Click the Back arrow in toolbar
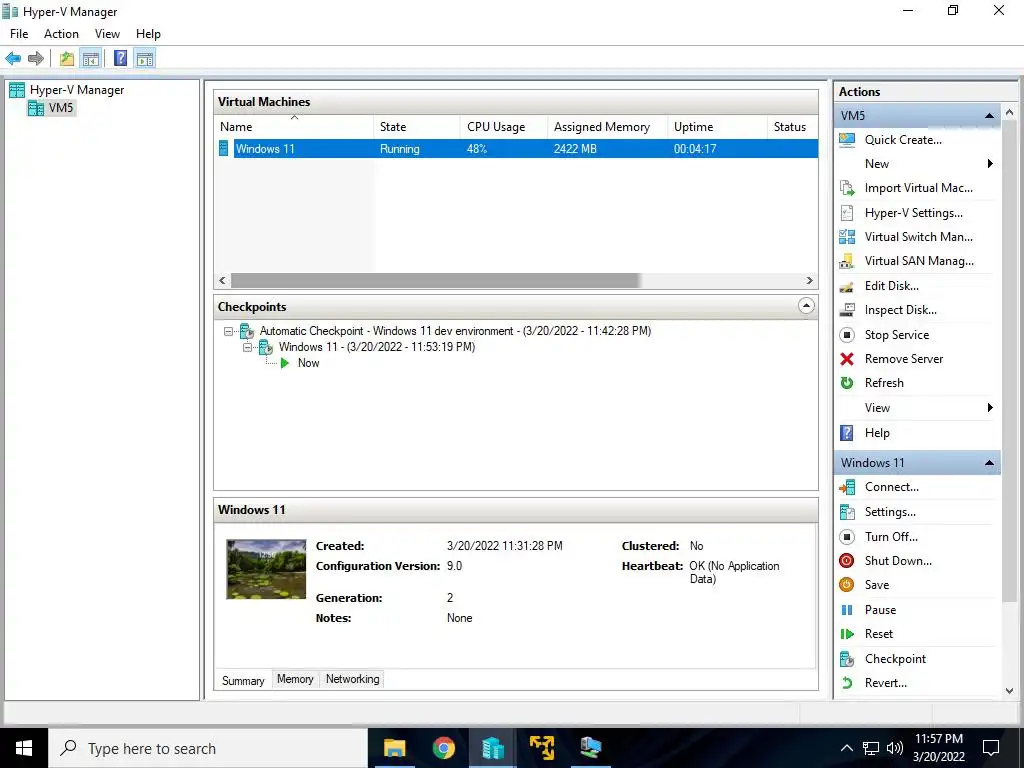This screenshot has height=768, width=1024. coord(13,59)
